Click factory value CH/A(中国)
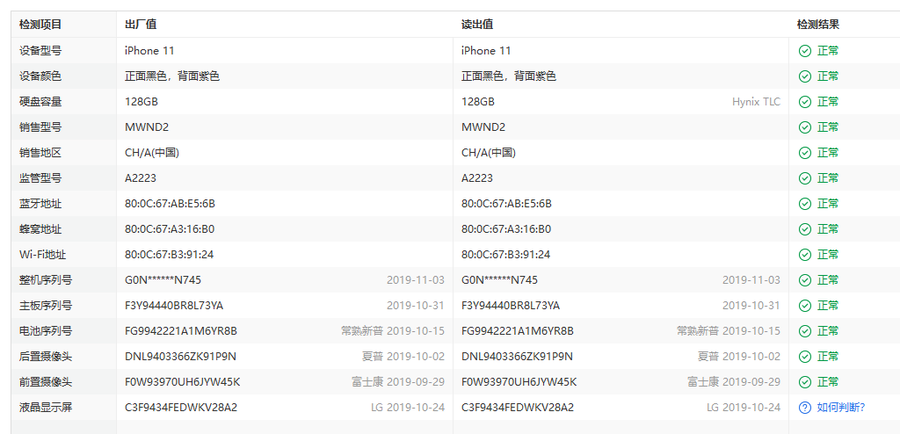 click(152, 153)
